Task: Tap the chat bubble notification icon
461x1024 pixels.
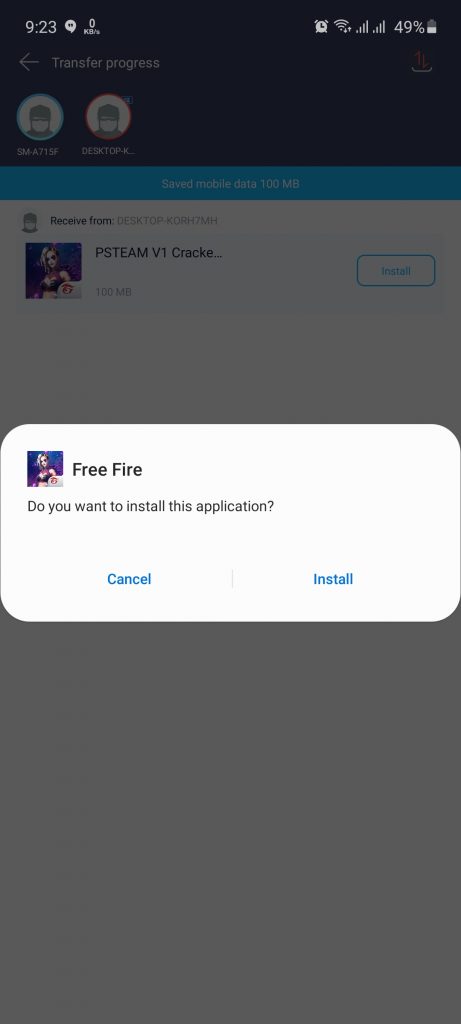Action: (x=71, y=27)
